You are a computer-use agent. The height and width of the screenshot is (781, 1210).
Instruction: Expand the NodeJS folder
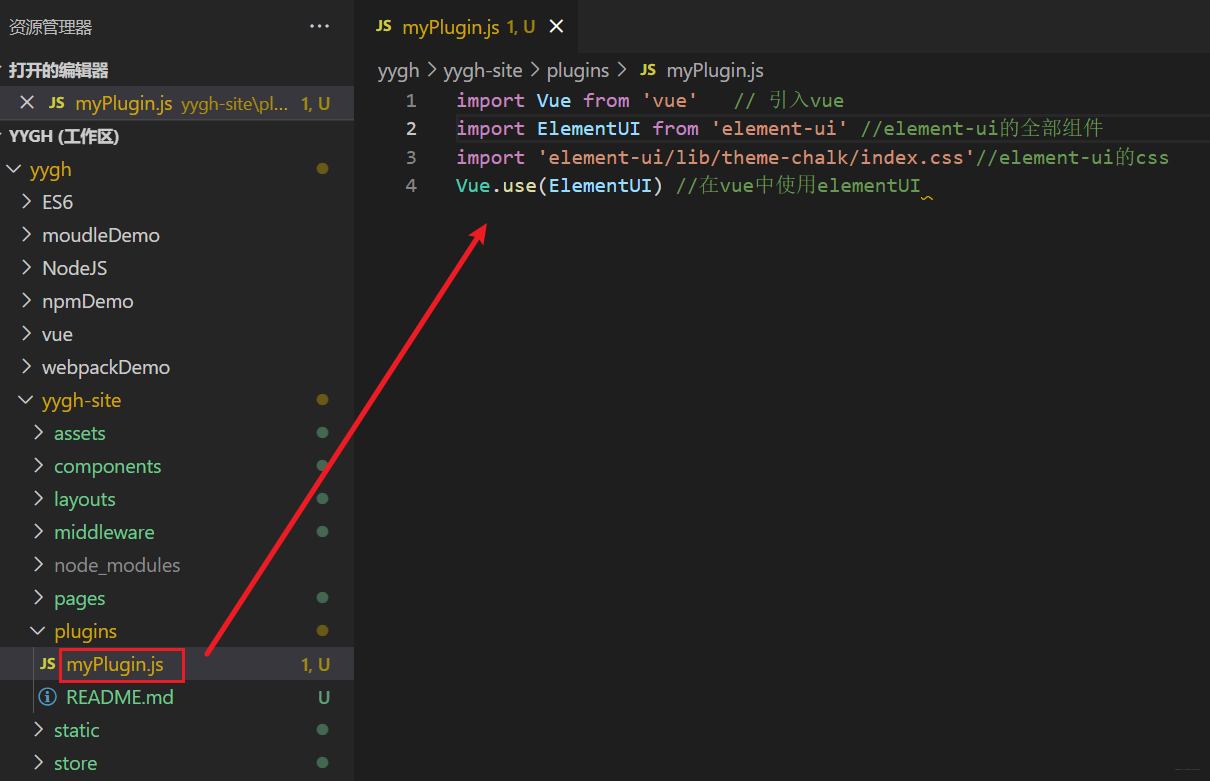(27, 268)
